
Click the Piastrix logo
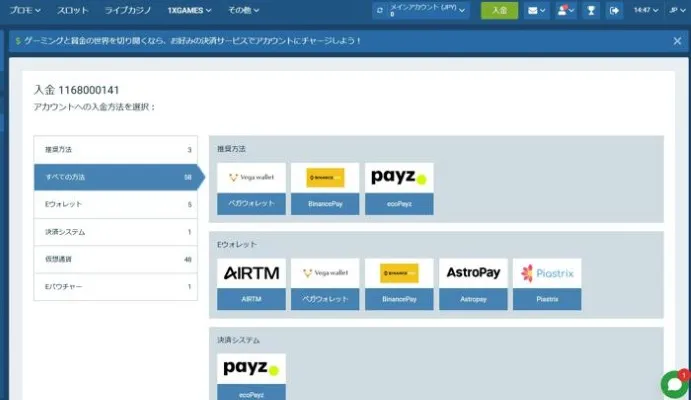coord(547,273)
